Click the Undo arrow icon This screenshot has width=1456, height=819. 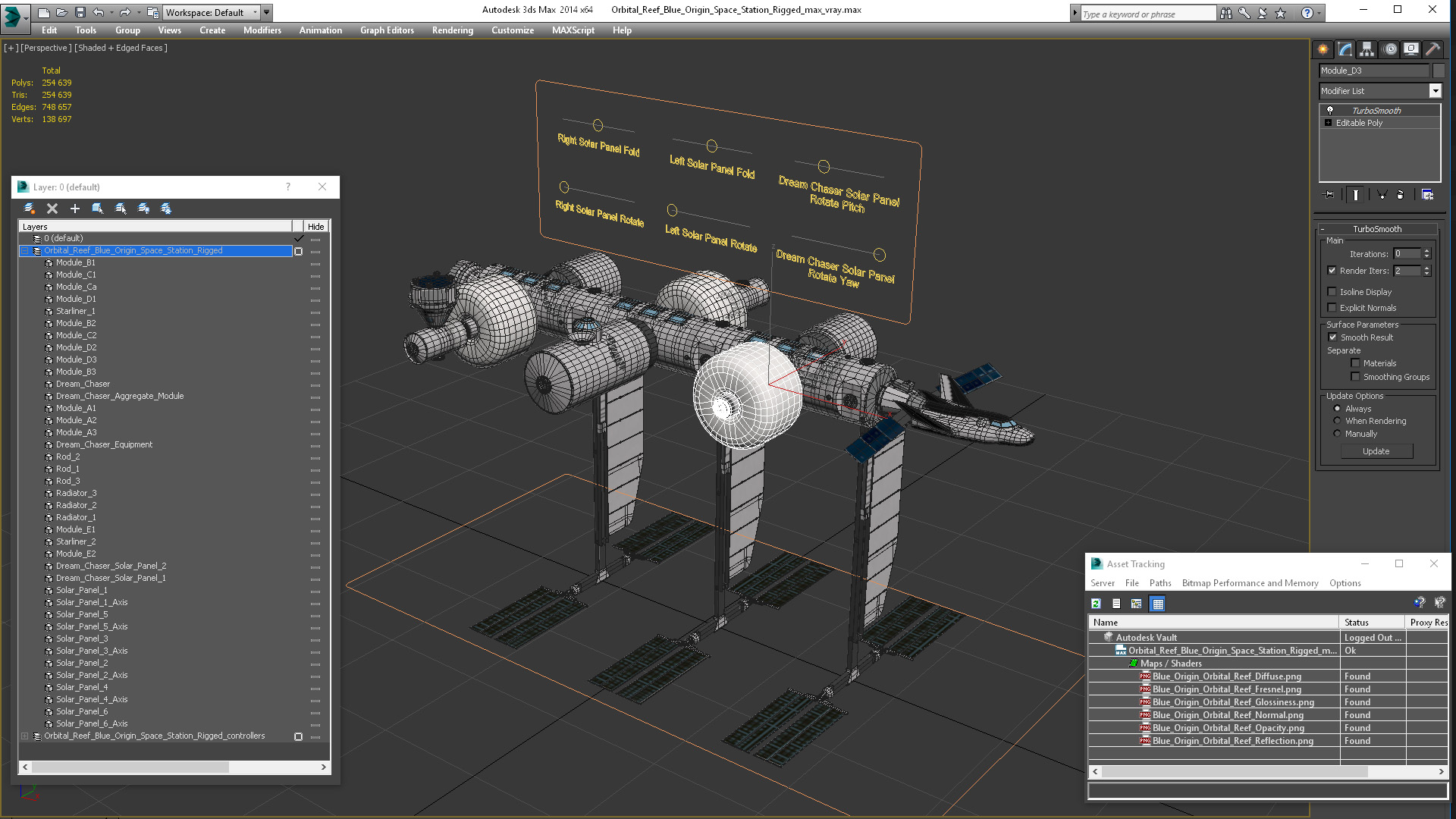pyautogui.click(x=99, y=12)
